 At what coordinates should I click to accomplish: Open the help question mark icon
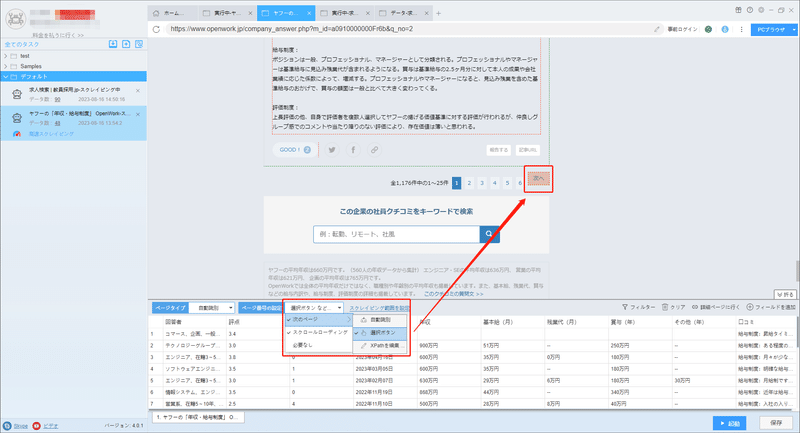coord(749,10)
